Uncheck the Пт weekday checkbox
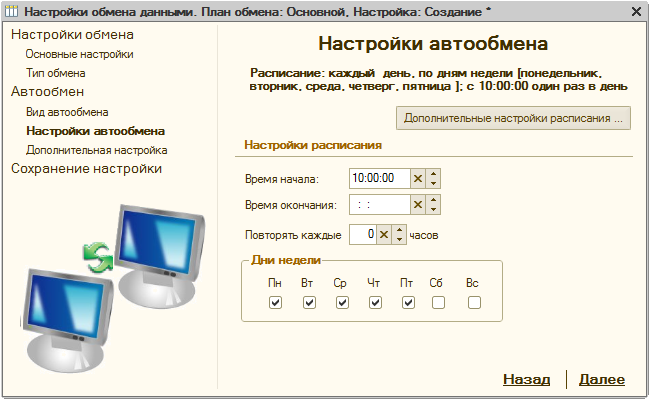Screen dimensions: 649x399 pyautogui.click(x=408, y=303)
